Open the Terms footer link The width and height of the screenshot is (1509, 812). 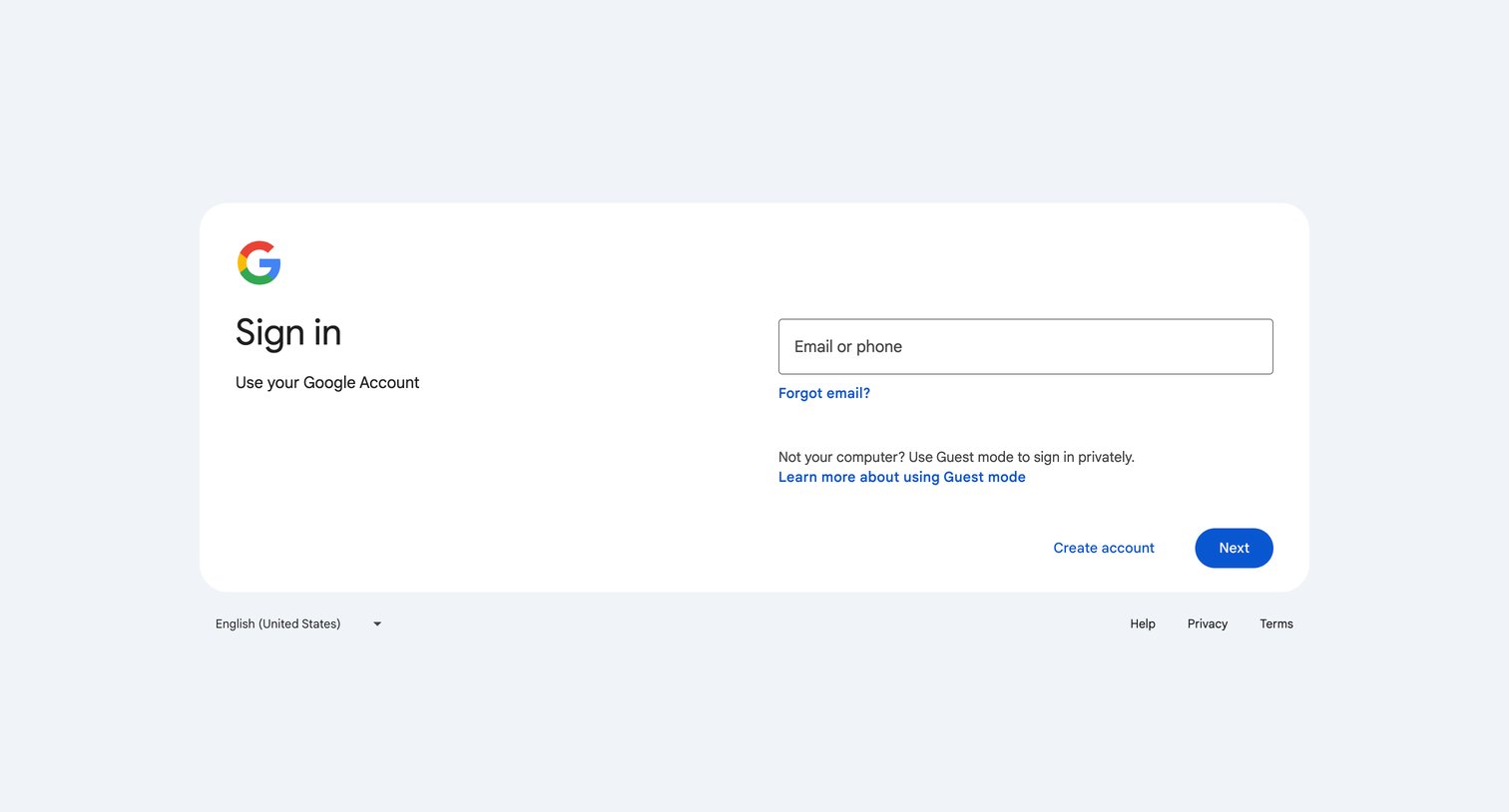(x=1276, y=623)
